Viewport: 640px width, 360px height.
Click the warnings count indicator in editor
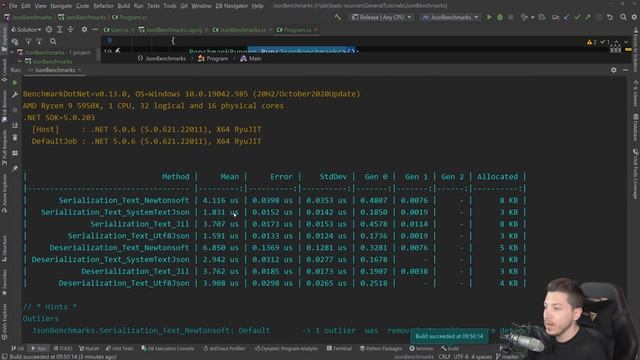point(592,42)
